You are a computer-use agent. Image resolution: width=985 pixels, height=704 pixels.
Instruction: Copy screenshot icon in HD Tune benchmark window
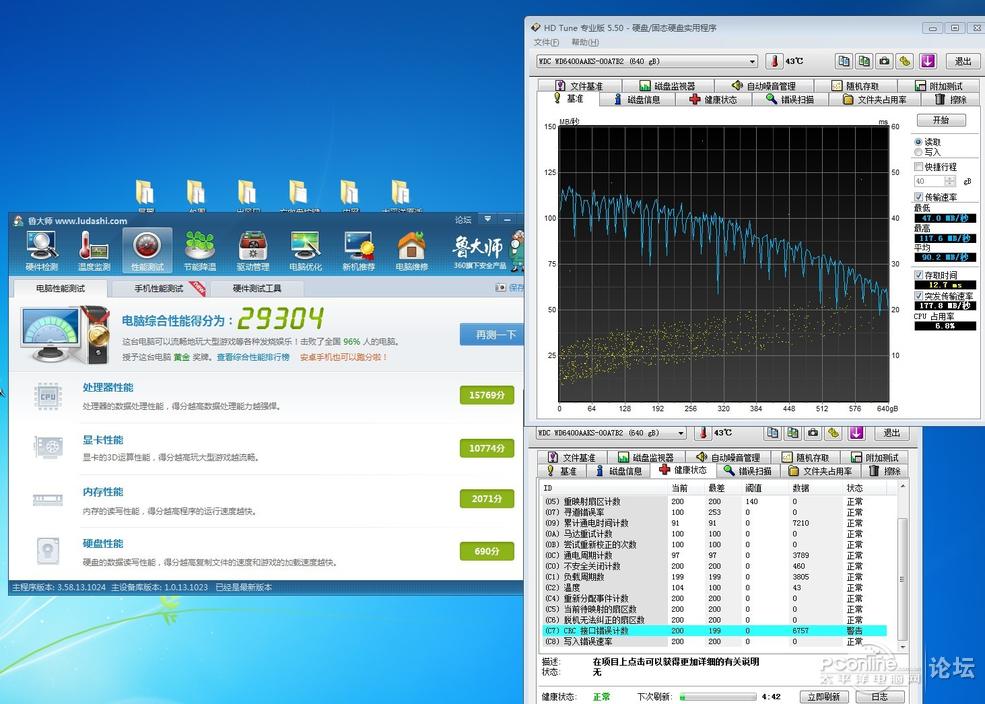[864, 61]
